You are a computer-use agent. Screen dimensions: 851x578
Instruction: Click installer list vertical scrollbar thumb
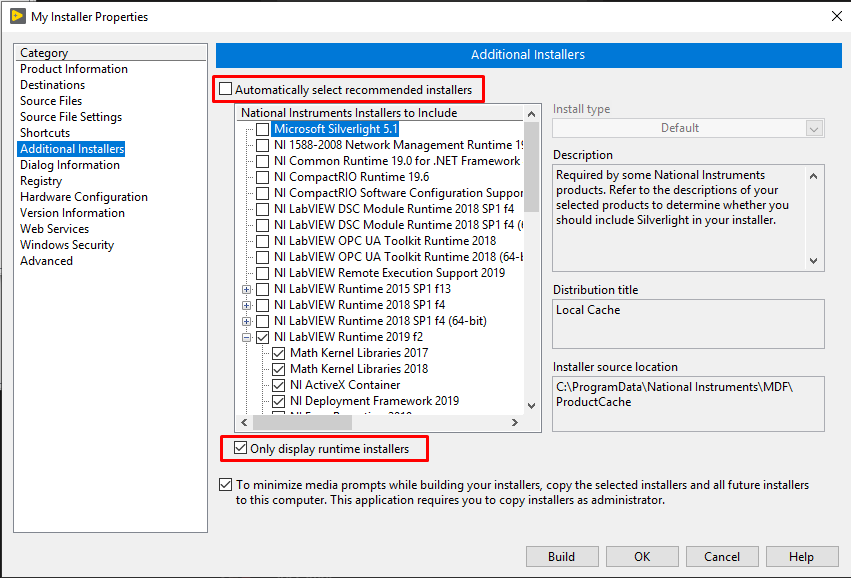coord(531,167)
